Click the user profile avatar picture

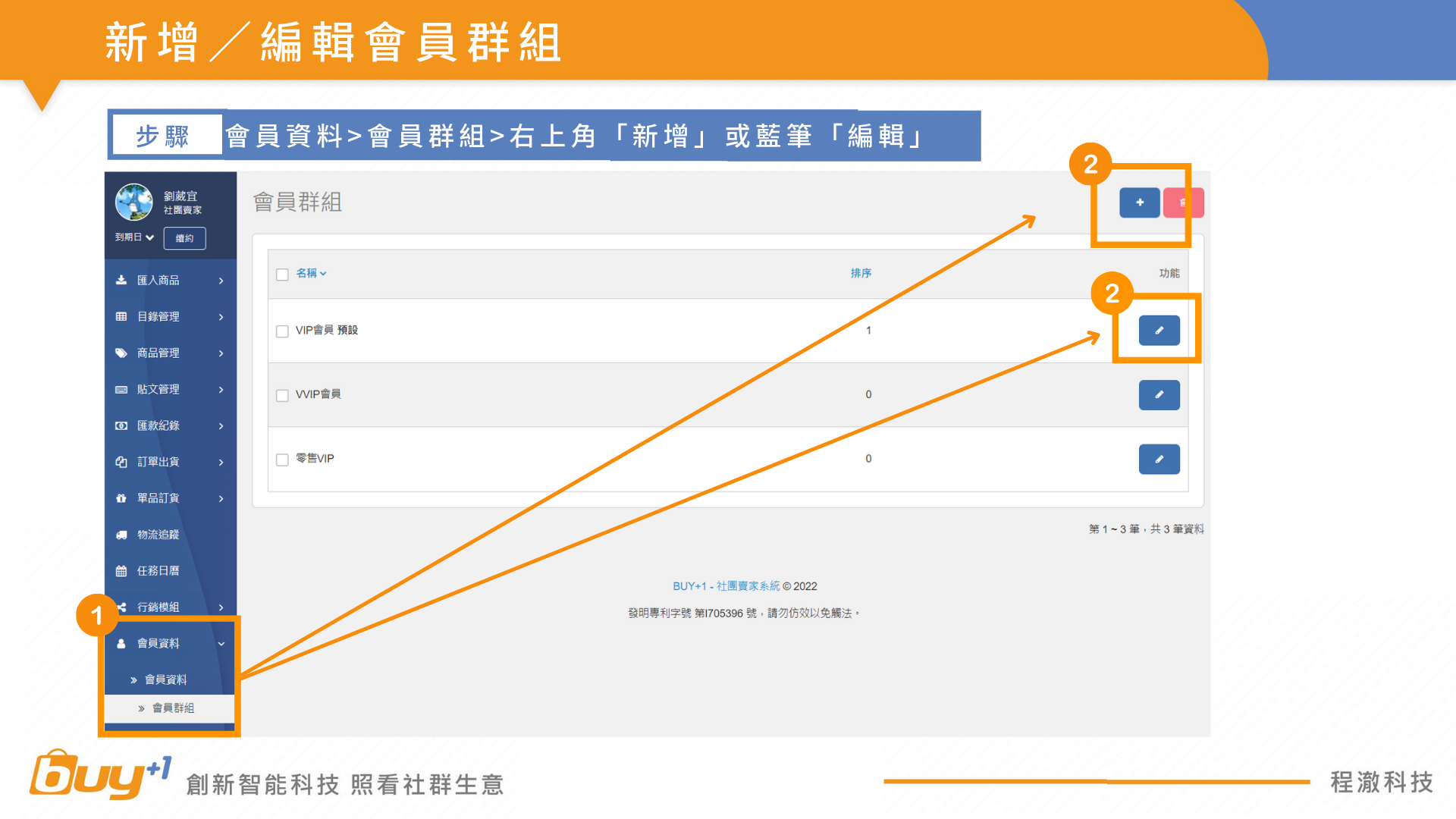click(x=133, y=202)
